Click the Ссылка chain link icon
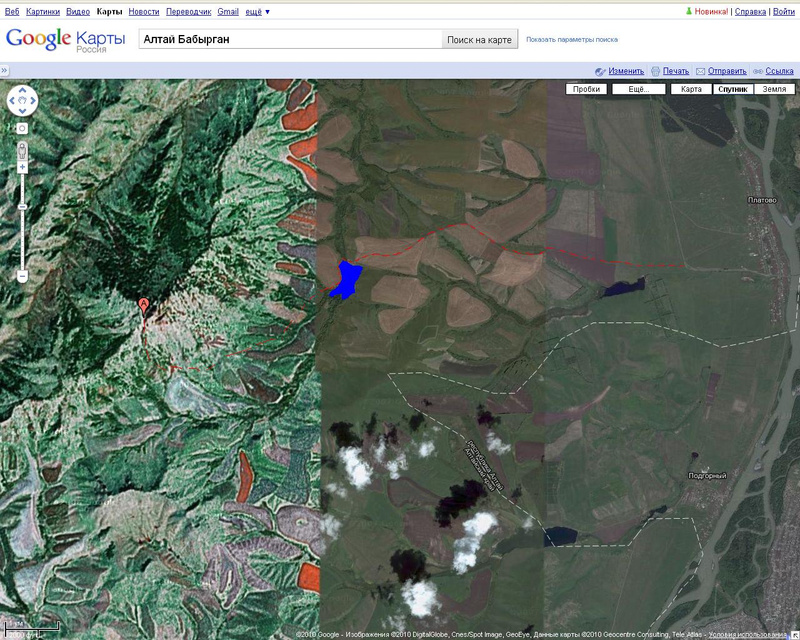The image size is (800, 640). tap(758, 71)
